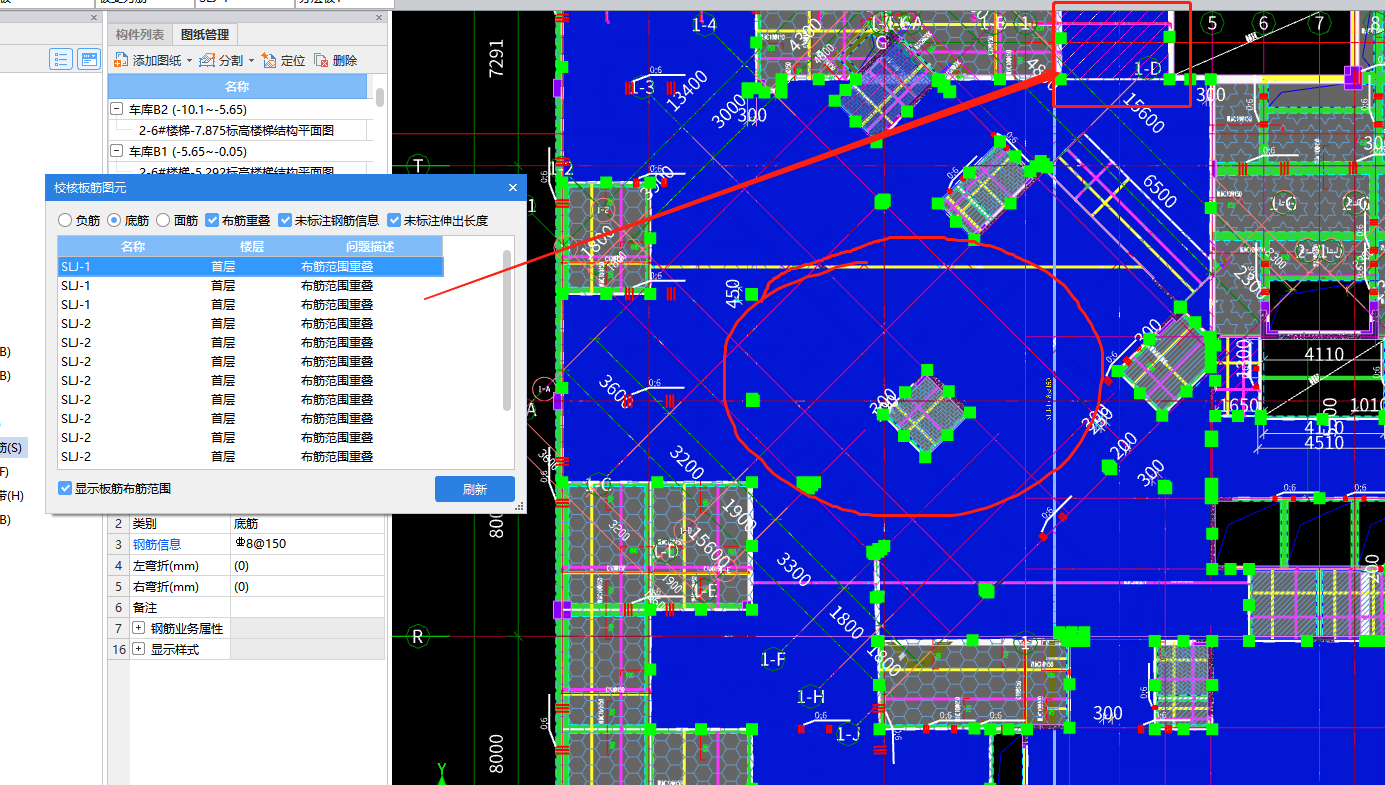1385x785 pixels.
Task: Open the 添加图纸 dropdown arrow
Action: 189,61
